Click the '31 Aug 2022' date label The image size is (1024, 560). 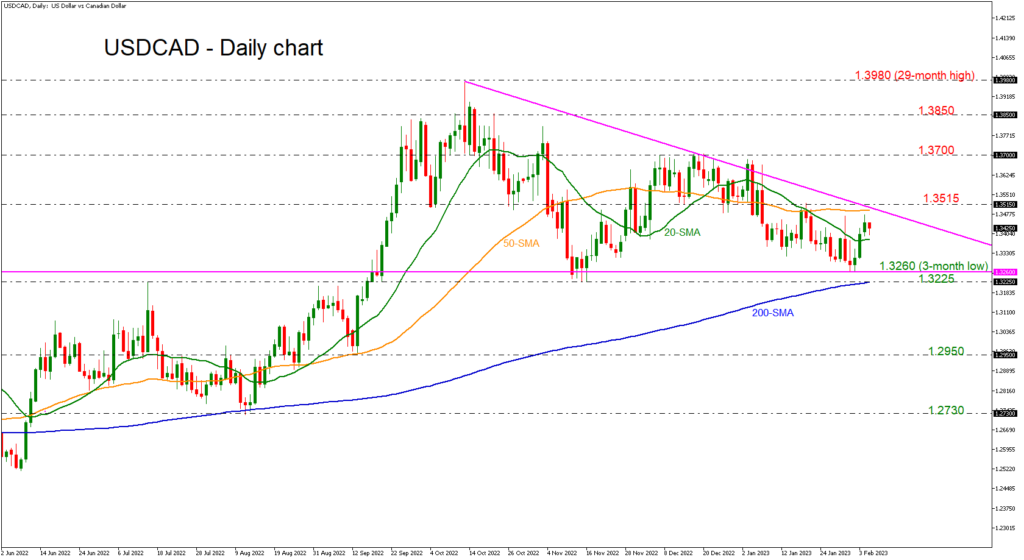click(329, 553)
